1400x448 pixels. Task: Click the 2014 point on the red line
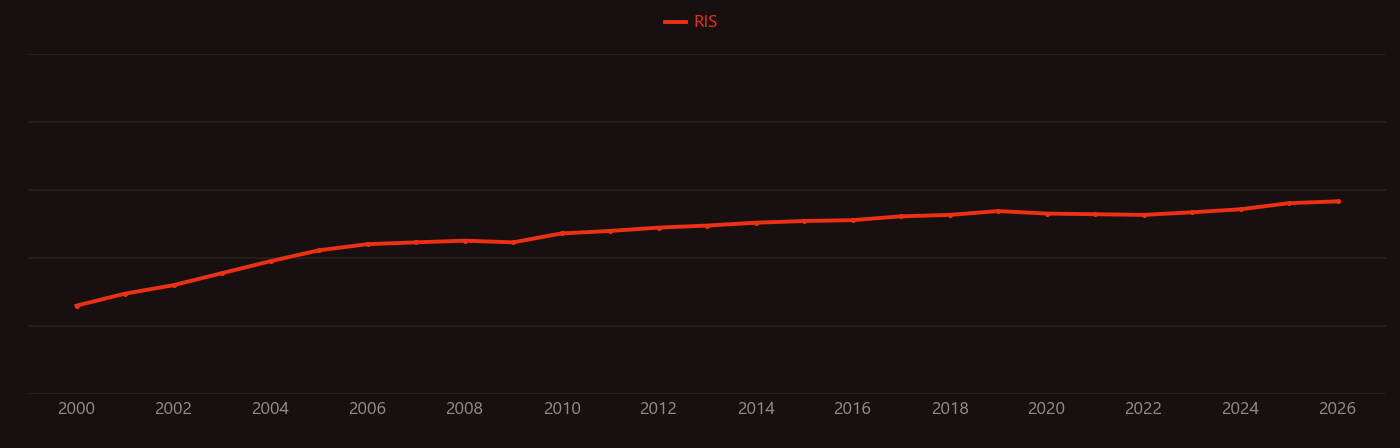pyautogui.click(x=756, y=223)
